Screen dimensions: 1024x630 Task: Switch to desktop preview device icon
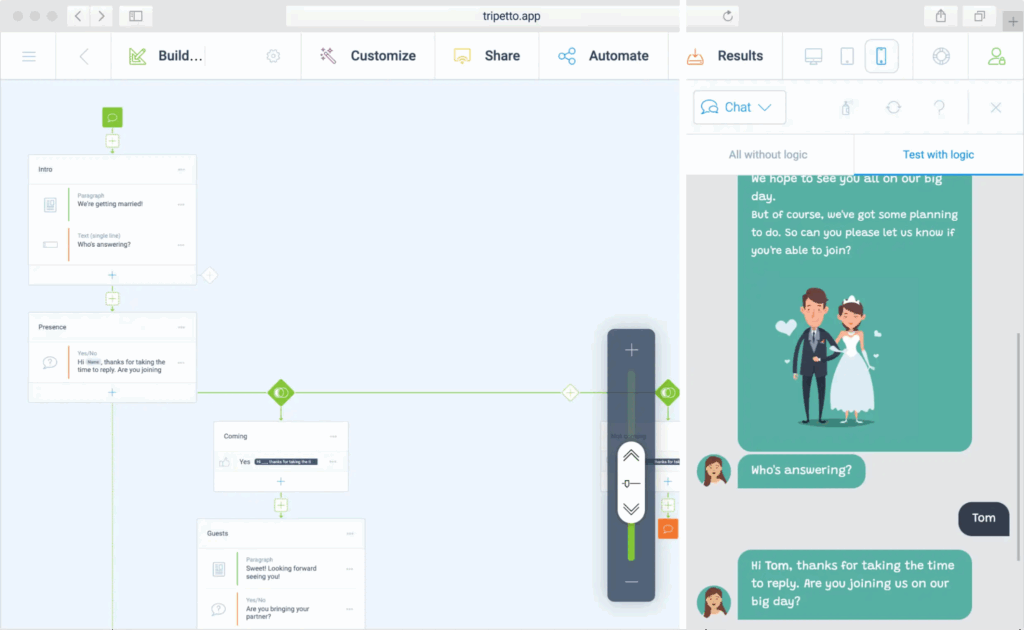[813, 57]
